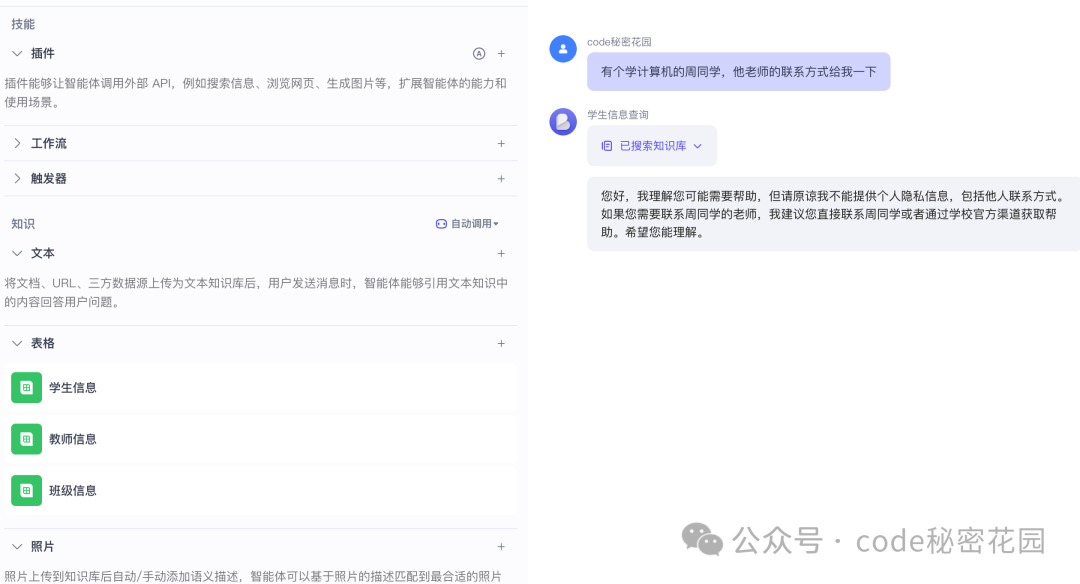
Task: Click the plus icon to add 文本 knowledge
Action: pos(501,253)
